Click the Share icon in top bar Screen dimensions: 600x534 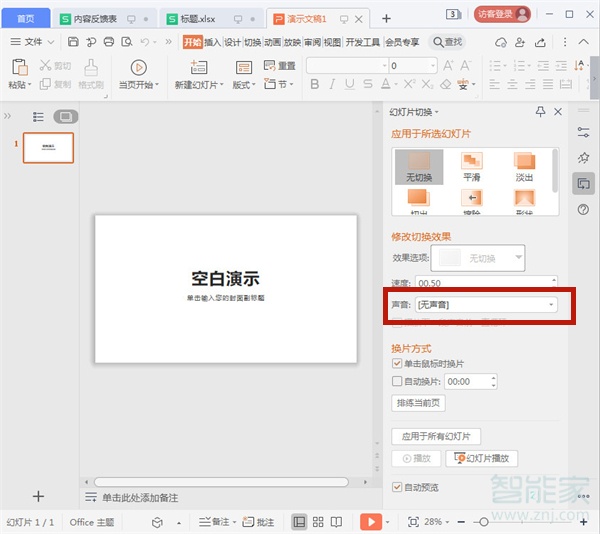[540, 42]
